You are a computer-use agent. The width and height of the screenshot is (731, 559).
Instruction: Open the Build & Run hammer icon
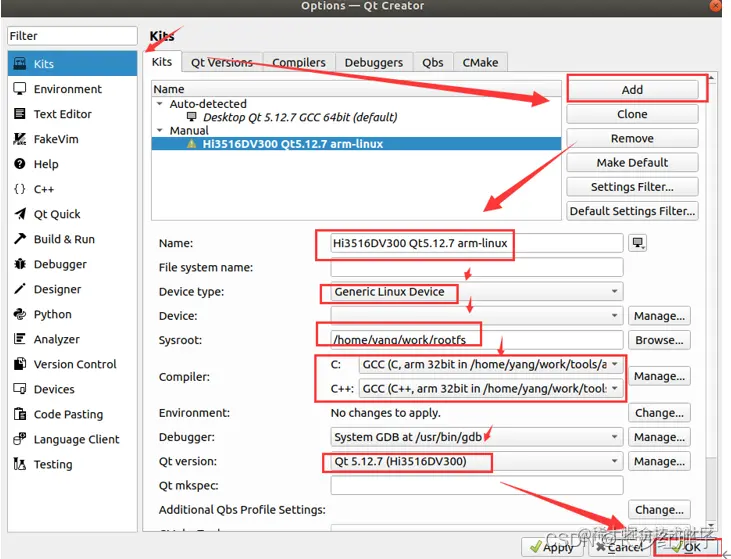pos(20,239)
